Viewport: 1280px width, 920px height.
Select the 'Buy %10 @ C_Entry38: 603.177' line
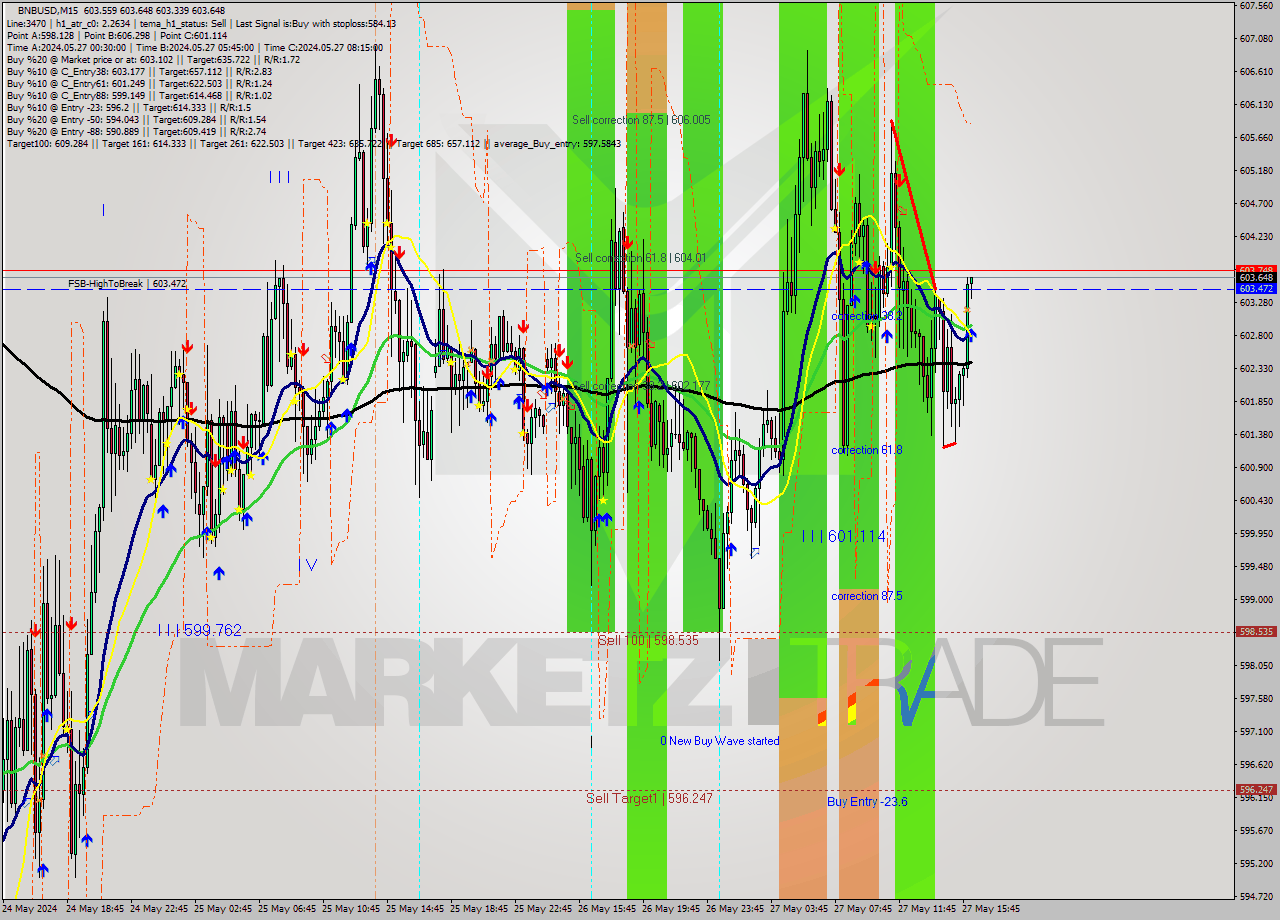pos(139,71)
